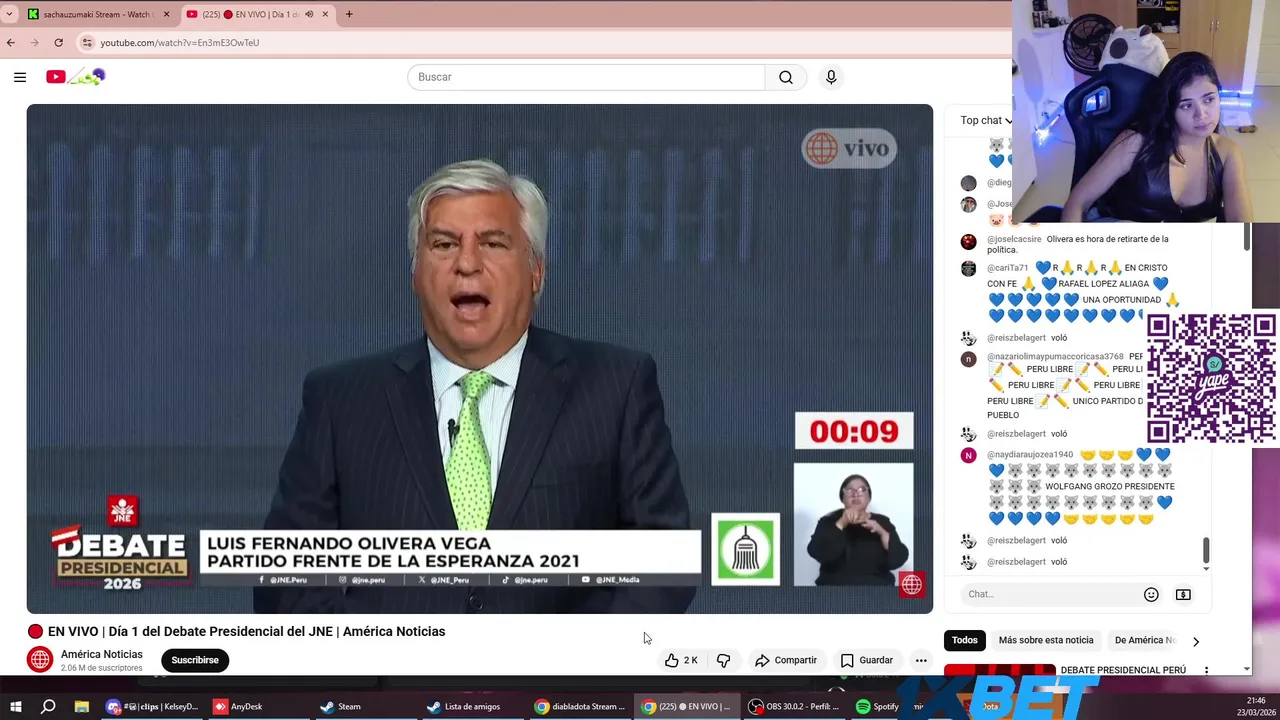The height and width of the screenshot is (720, 1280).
Task: Open @joselcacsire chat message author
Action: point(1014,239)
